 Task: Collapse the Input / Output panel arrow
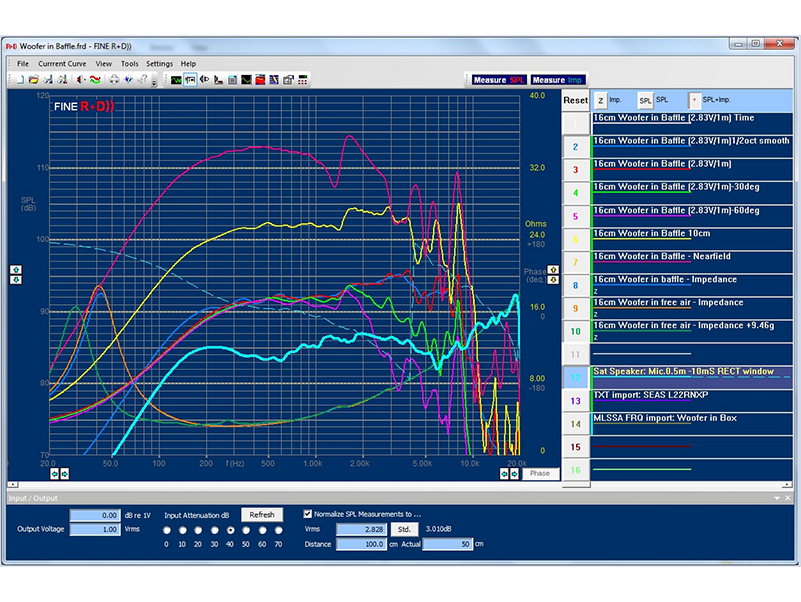point(776,497)
